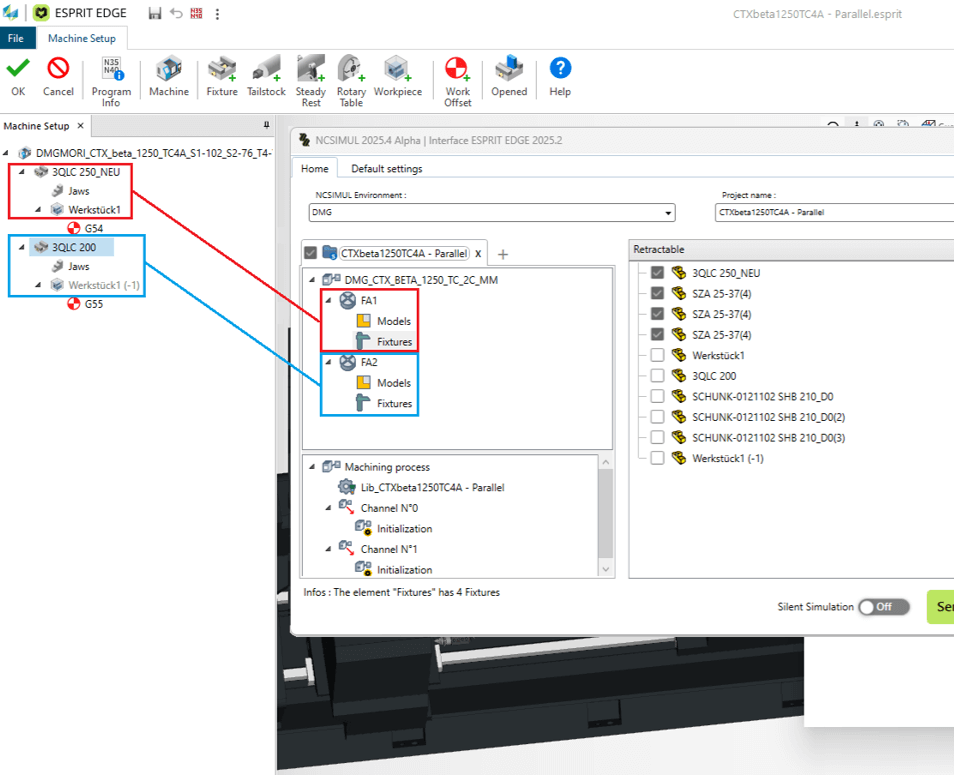Select Jaws under 3QLC 250_NEU
The height and width of the screenshot is (775, 954).
[x=78, y=191]
